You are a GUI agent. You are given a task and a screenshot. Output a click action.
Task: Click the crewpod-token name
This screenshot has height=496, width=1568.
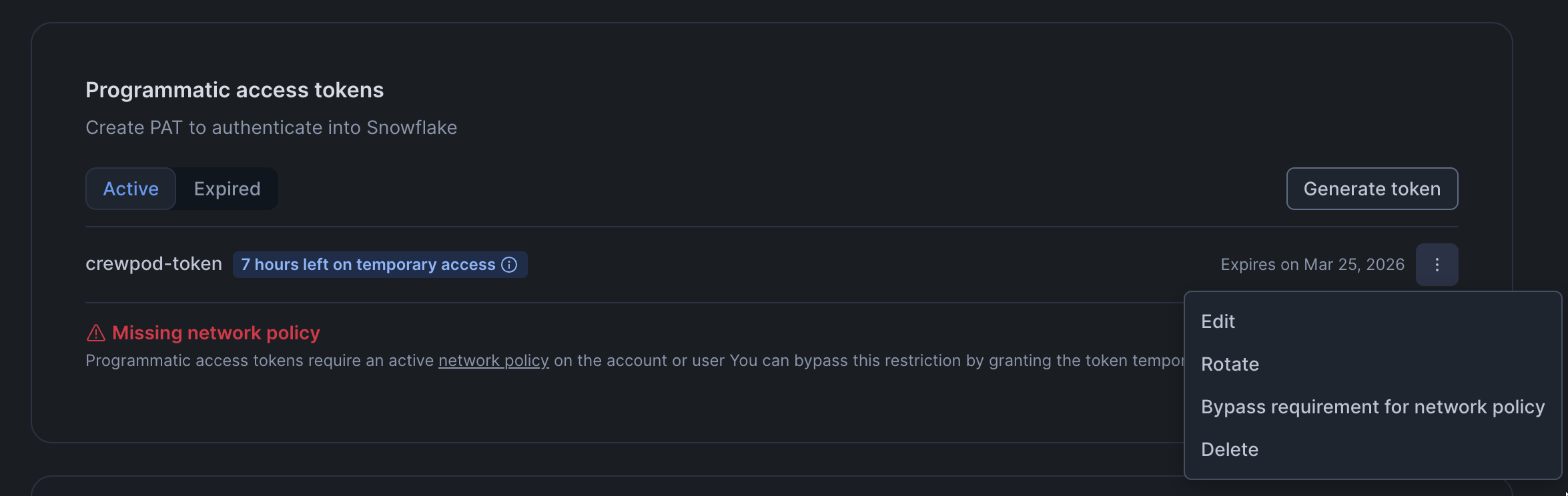coord(153,264)
